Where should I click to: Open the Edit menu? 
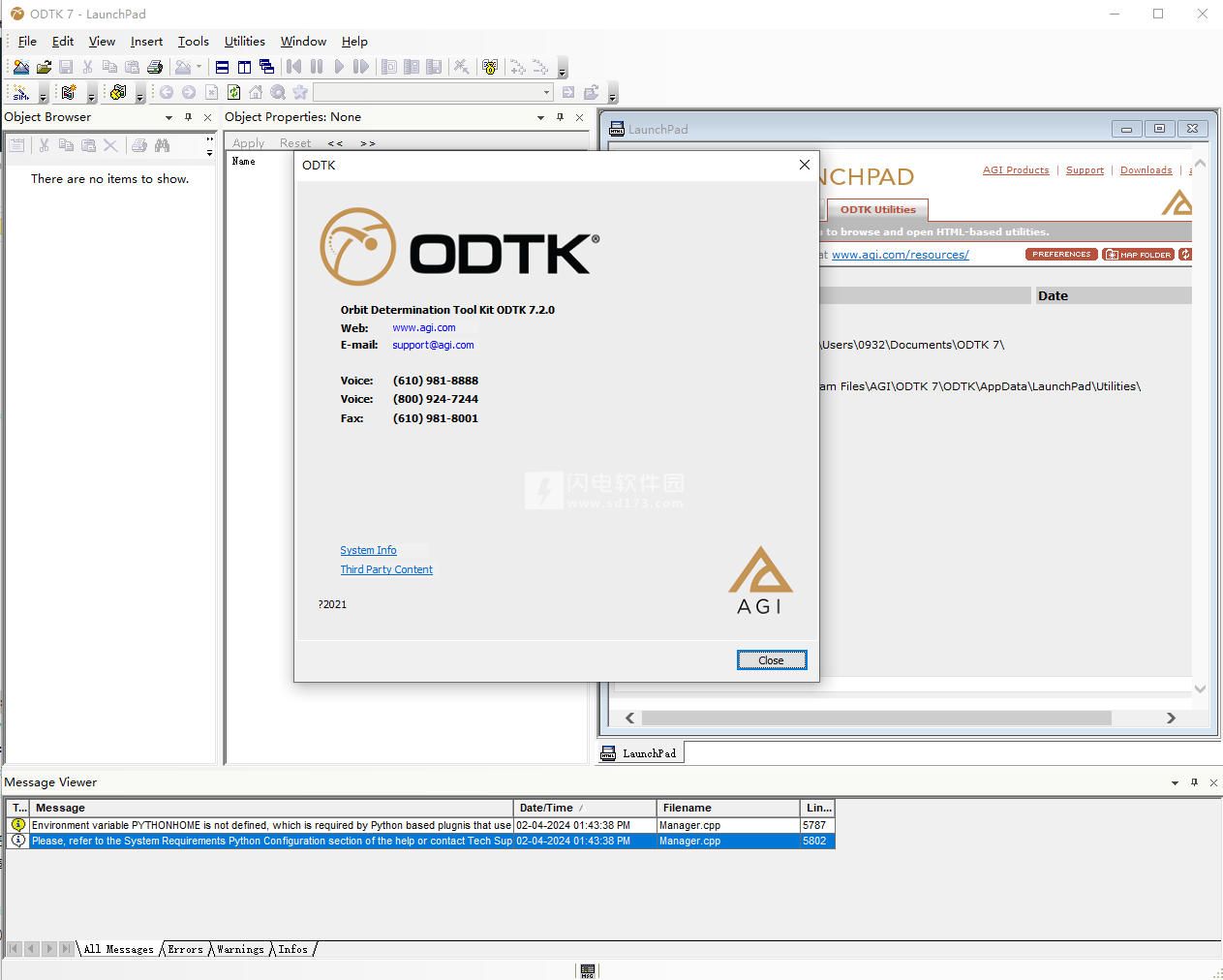pyautogui.click(x=63, y=42)
